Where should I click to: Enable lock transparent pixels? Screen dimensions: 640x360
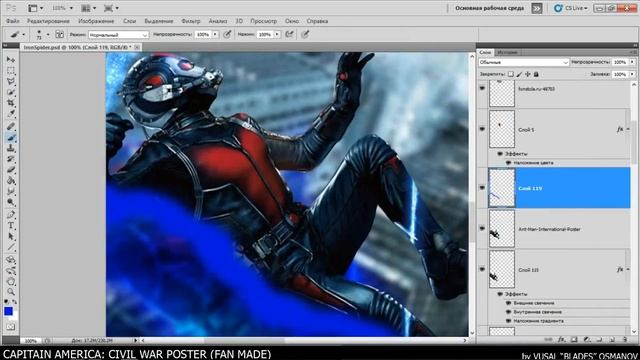coord(511,74)
